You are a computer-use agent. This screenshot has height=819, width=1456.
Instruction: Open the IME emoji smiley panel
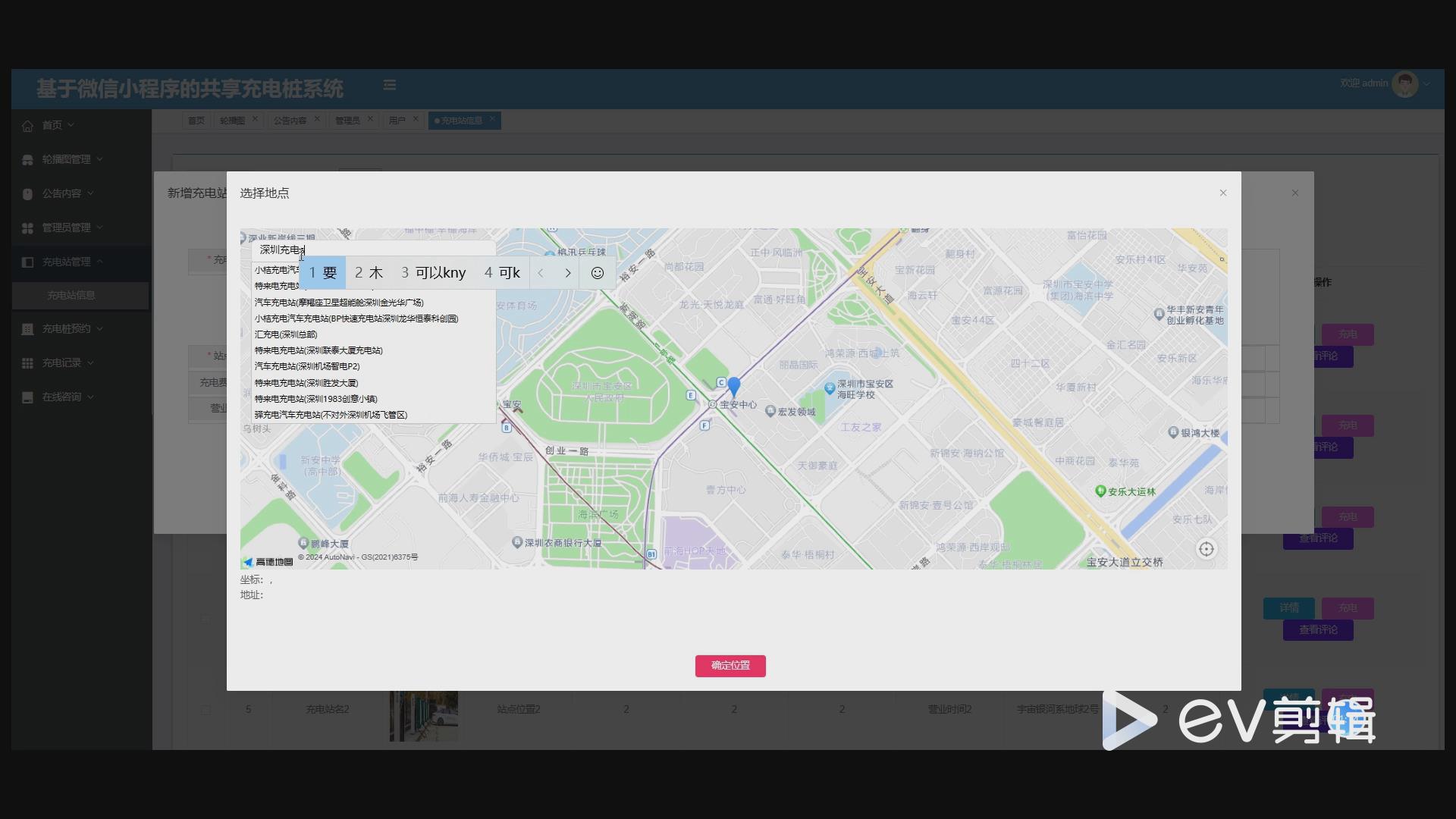598,273
